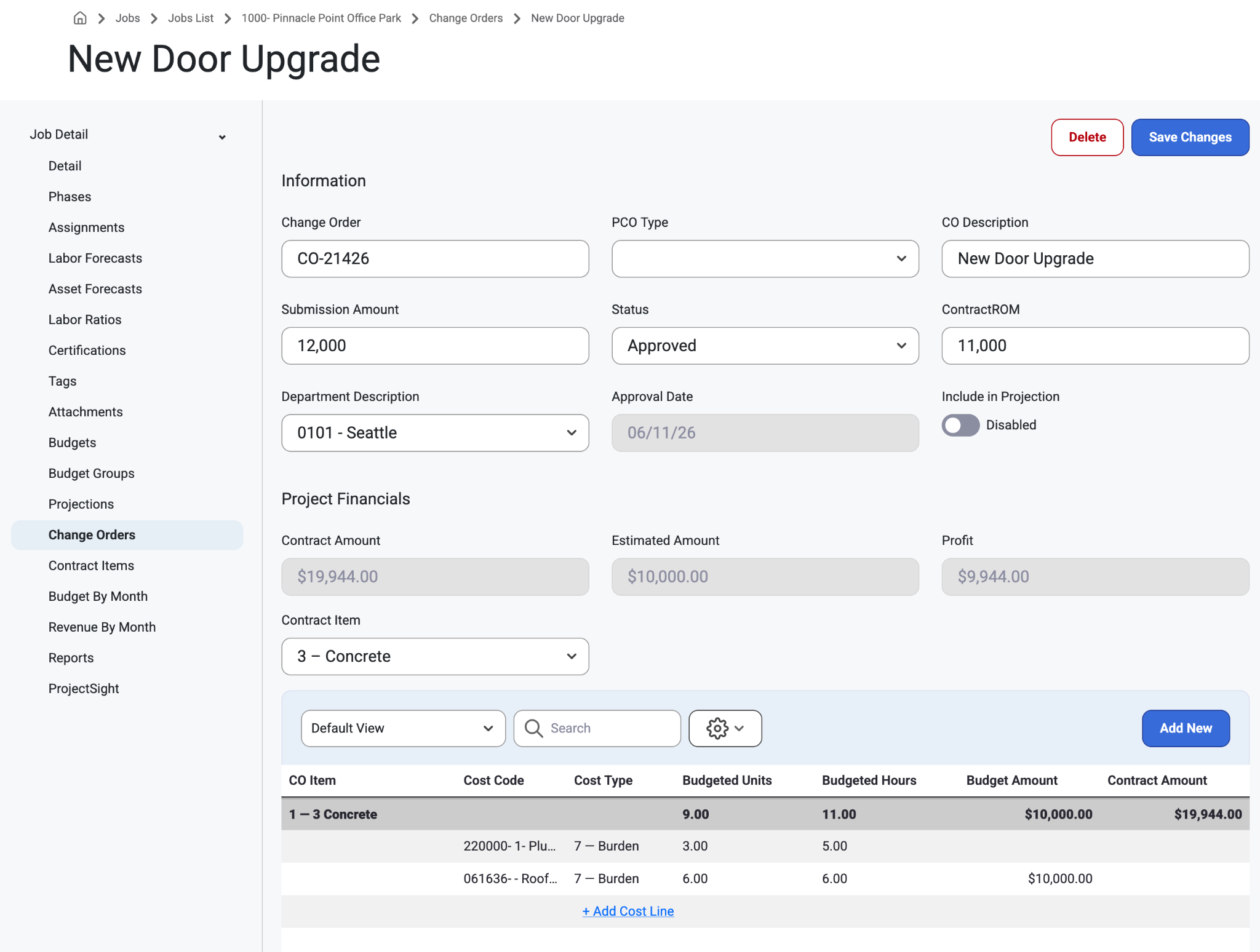
Task: Open the Status dropdown showing Approved
Action: click(765, 346)
